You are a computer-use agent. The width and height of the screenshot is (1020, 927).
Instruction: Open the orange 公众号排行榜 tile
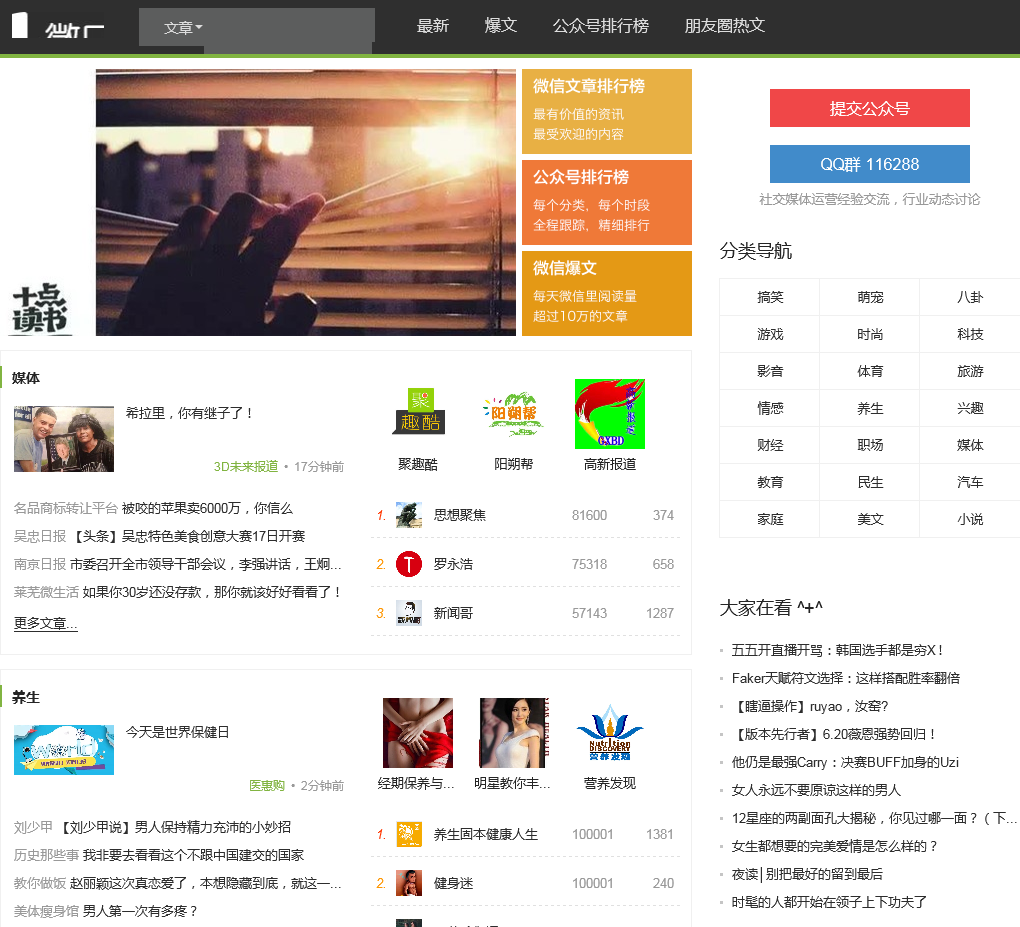tap(607, 202)
